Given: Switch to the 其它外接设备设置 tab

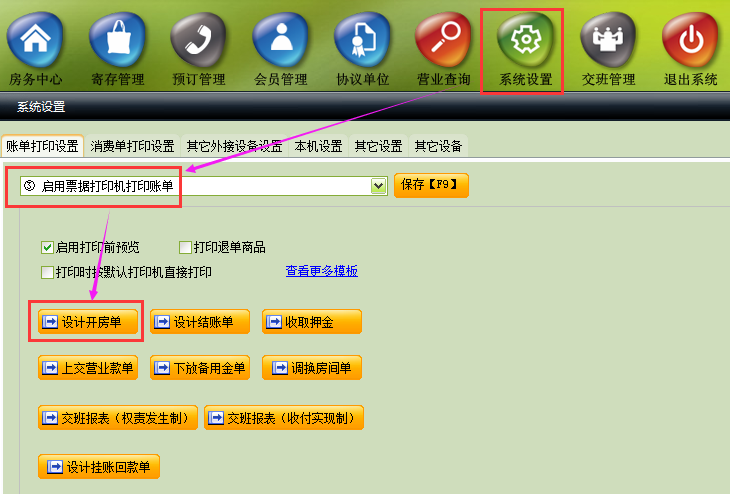Looking at the screenshot, I should point(234,146).
